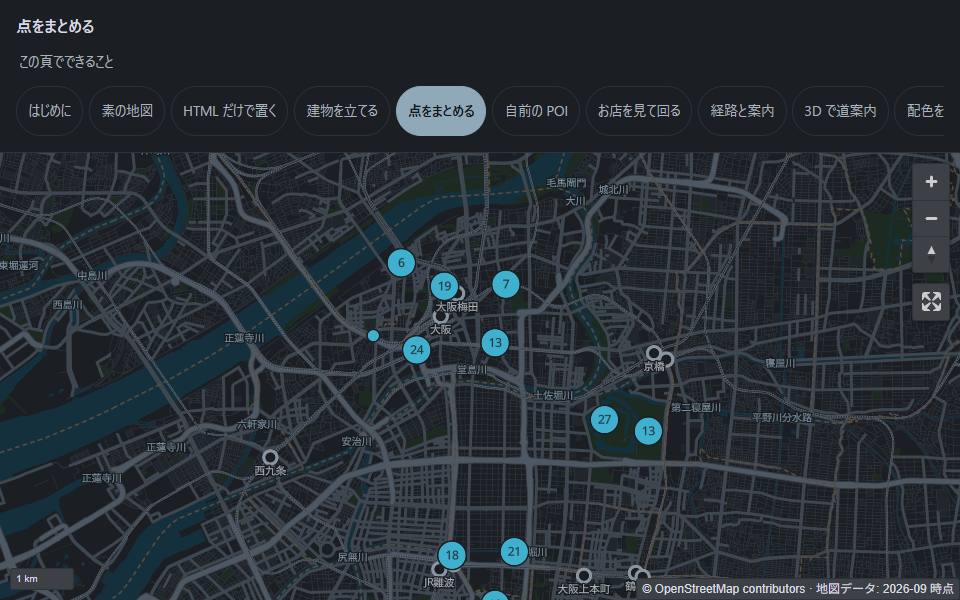Viewport: 960px width, 600px height.
Task: Click the 城北川 label
Action: coord(613,190)
